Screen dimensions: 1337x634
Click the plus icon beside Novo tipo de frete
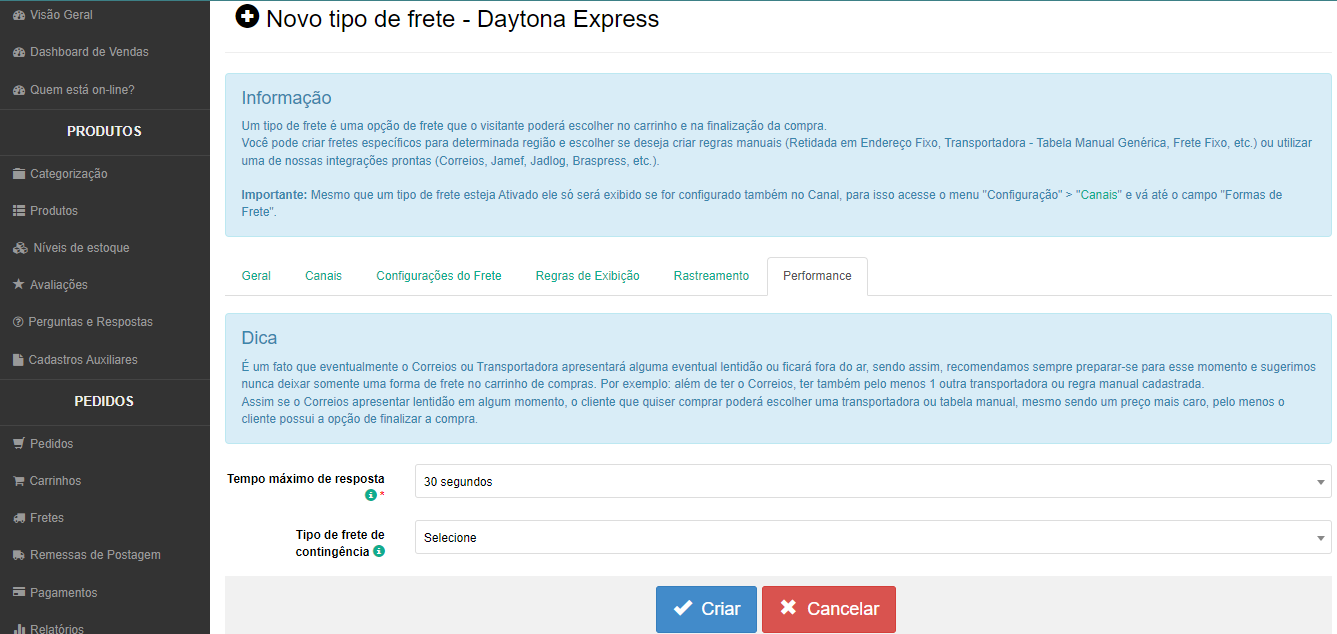[x=246, y=16]
